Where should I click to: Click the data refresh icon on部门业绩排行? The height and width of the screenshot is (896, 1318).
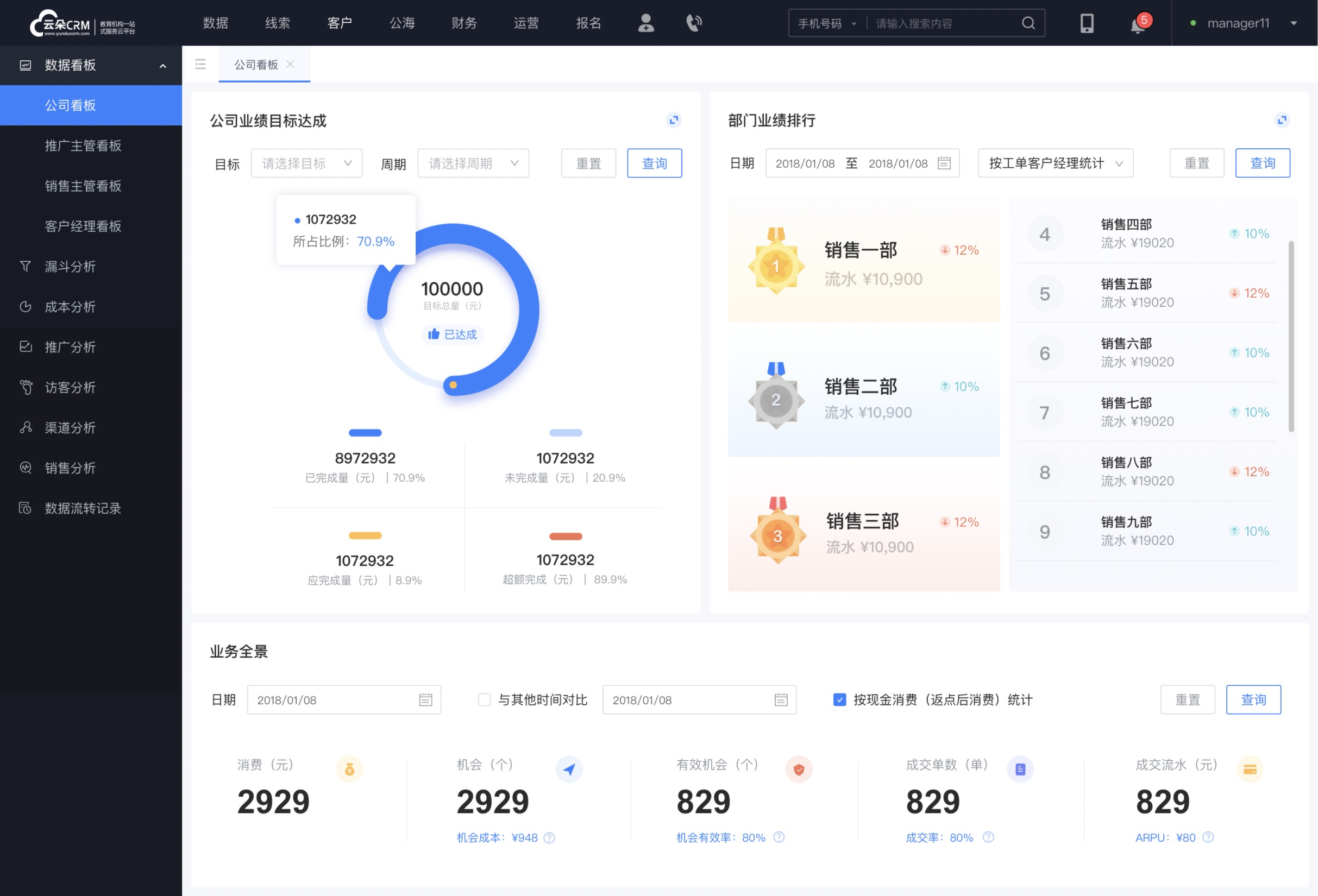1281,120
